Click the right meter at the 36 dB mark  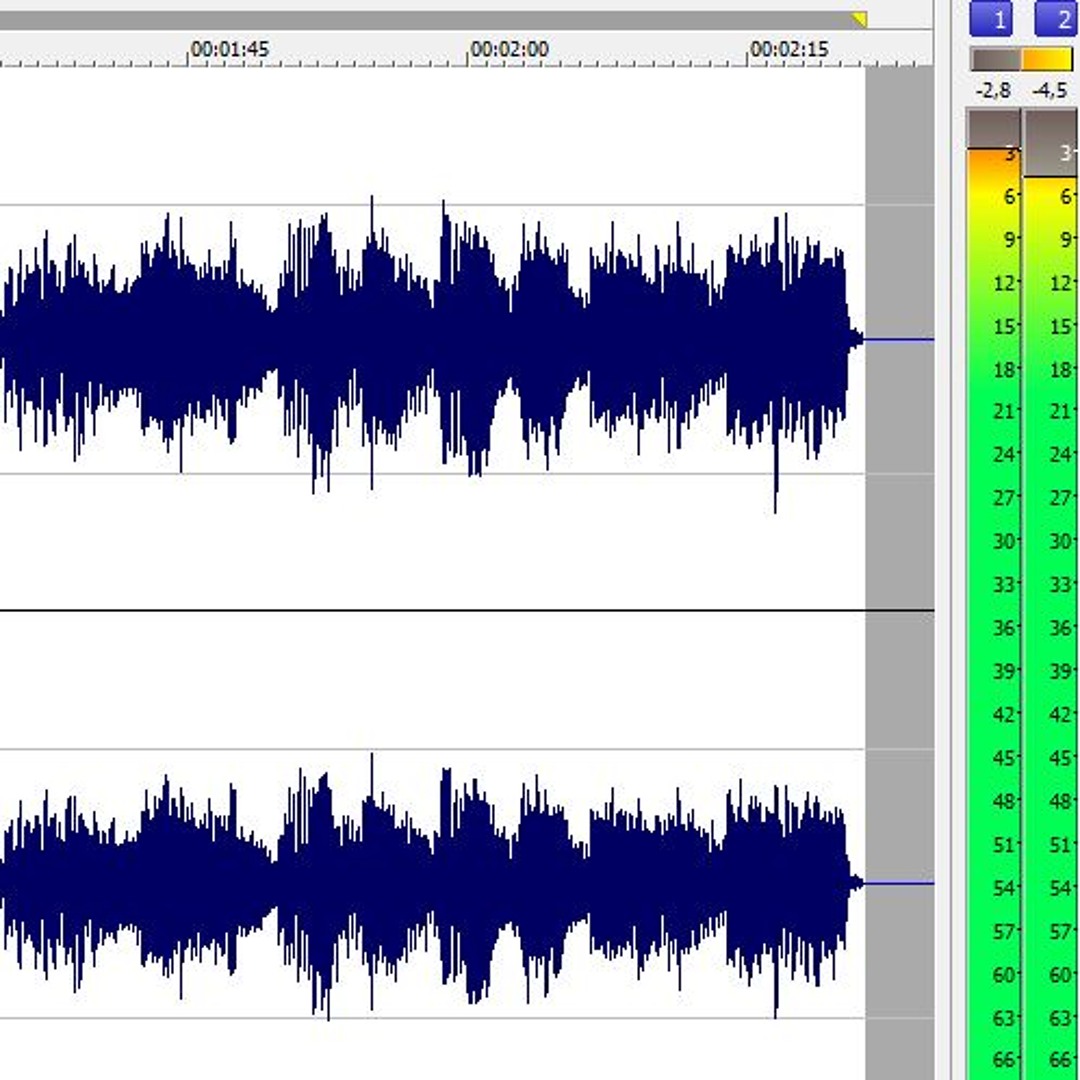1050,628
